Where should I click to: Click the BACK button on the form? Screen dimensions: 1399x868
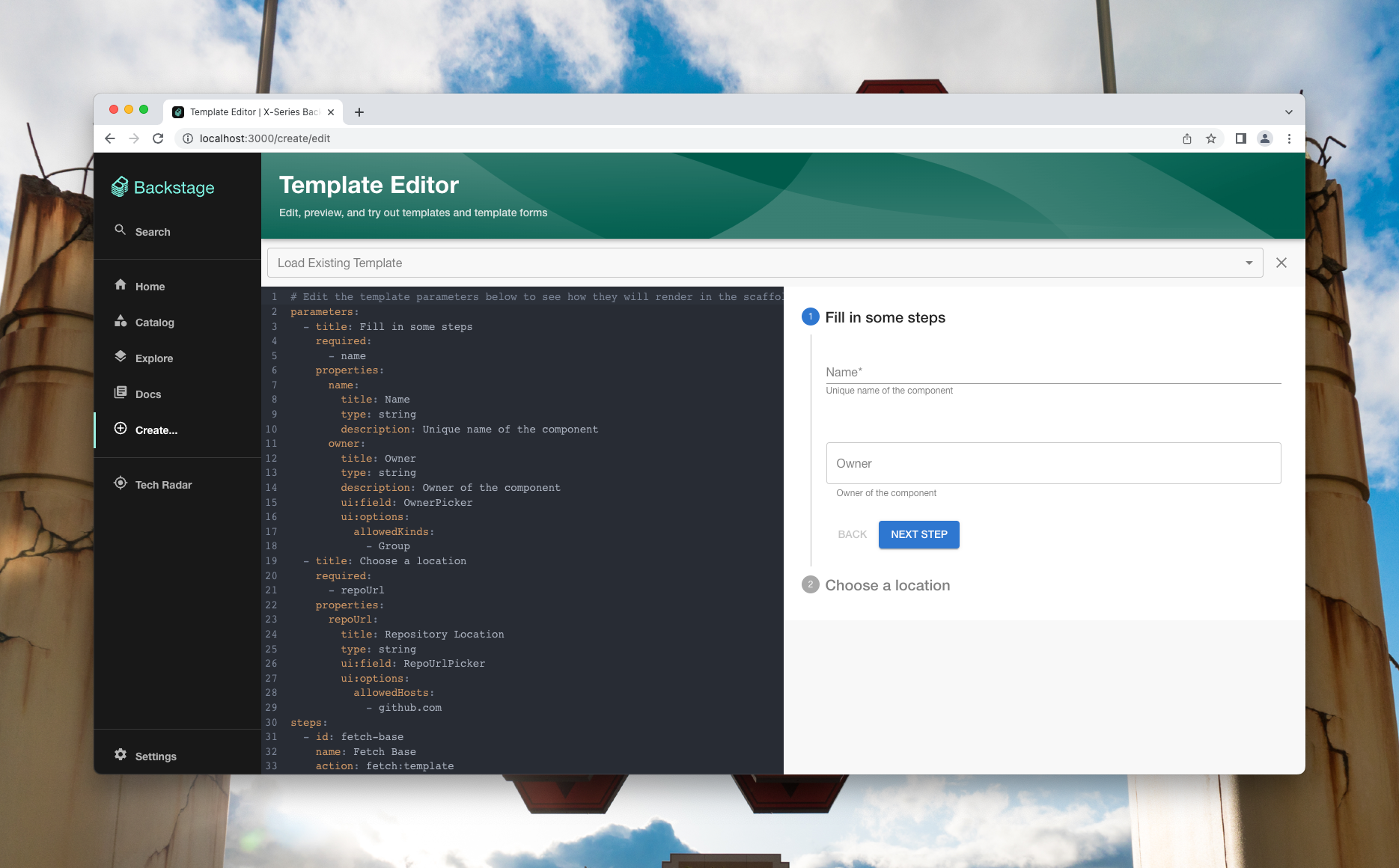pos(851,534)
